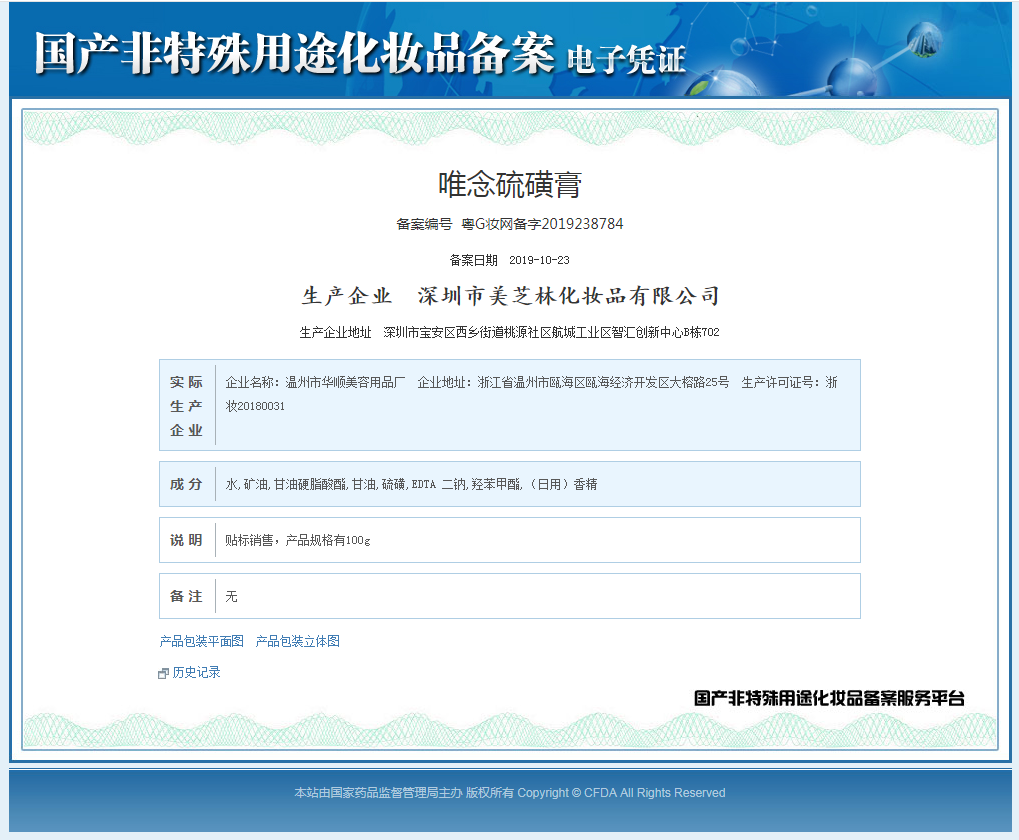
Task: Click the icon beside 历史记录
Action: pyautogui.click(x=163, y=674)
